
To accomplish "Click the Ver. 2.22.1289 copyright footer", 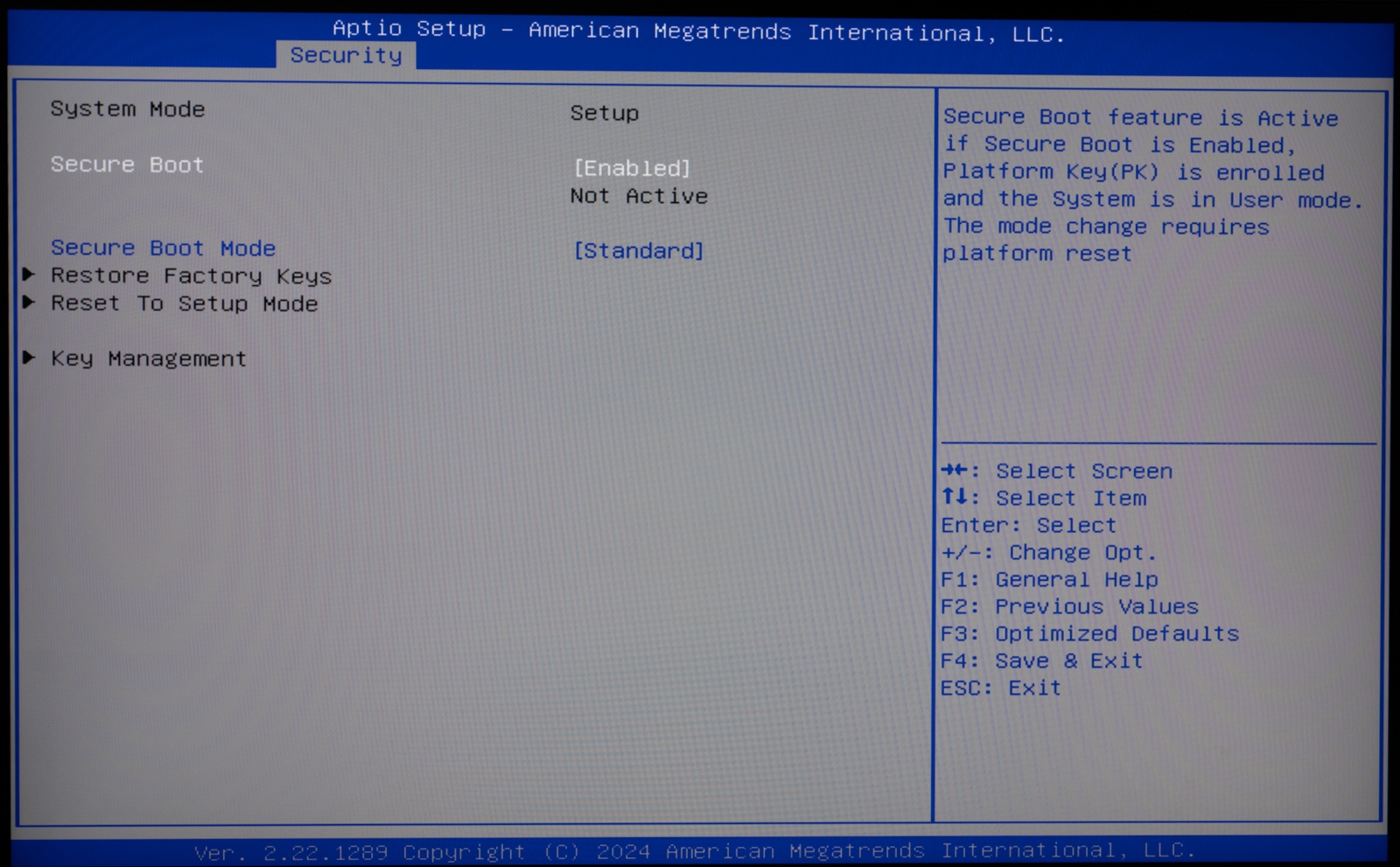I will (x=695, y=850).
